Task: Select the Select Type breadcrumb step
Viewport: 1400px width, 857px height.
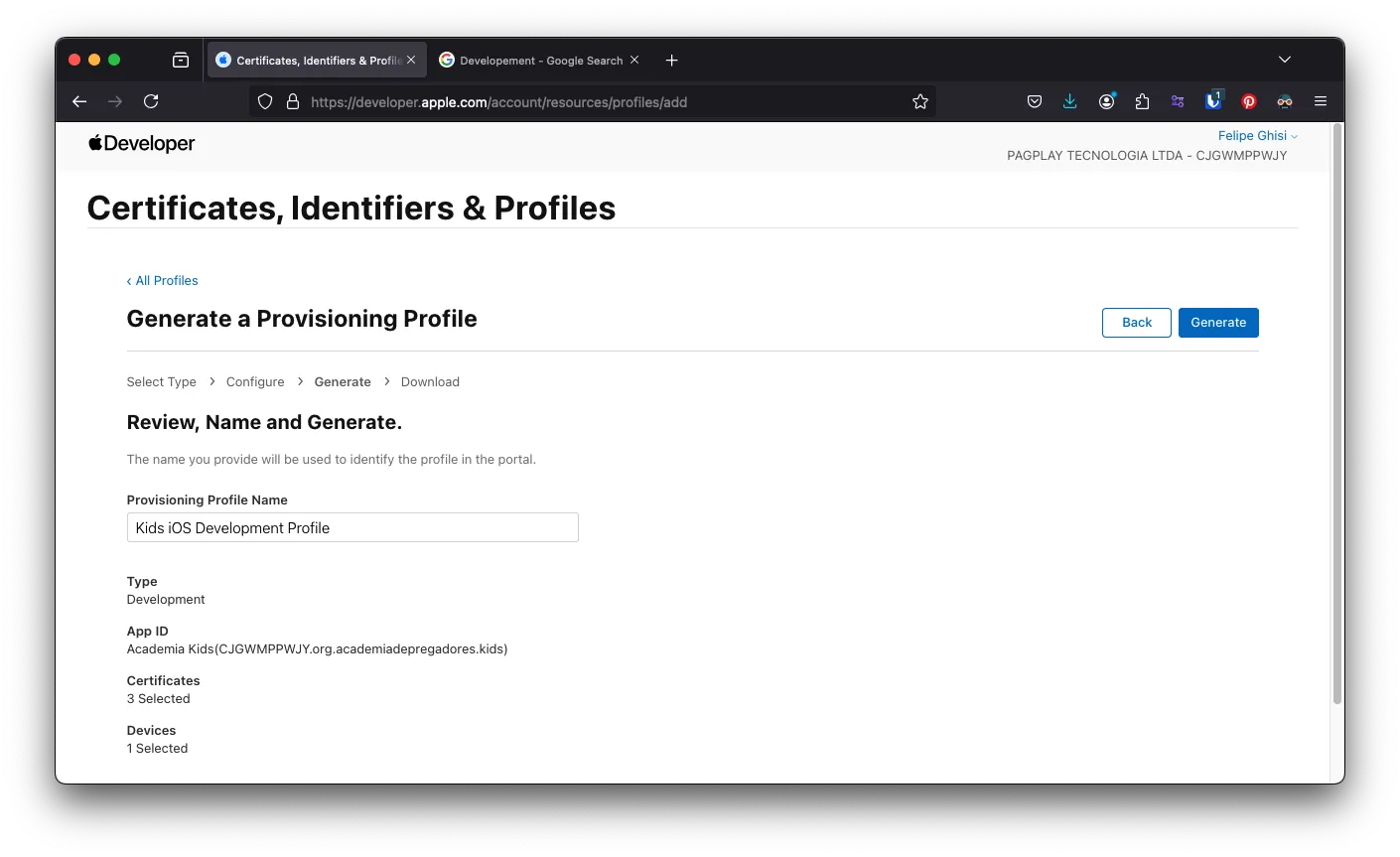Action: coord(162,381)
